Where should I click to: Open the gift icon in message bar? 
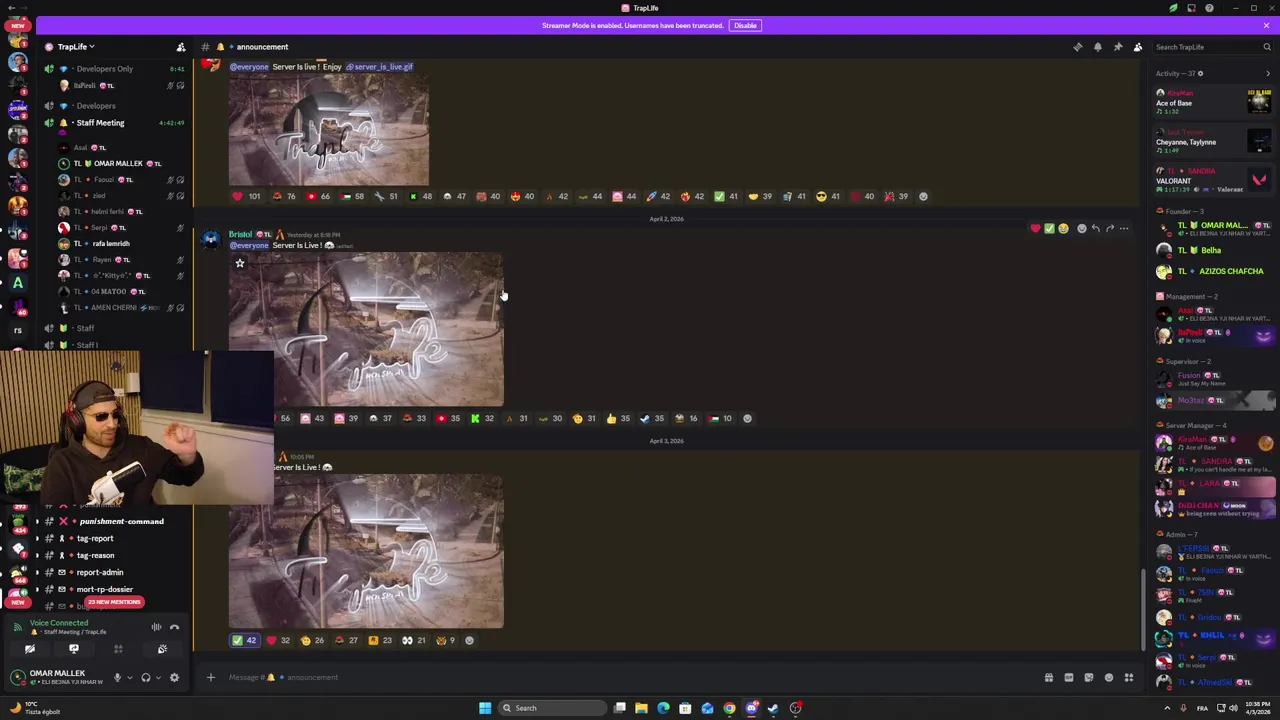[x=1048, y=678]
